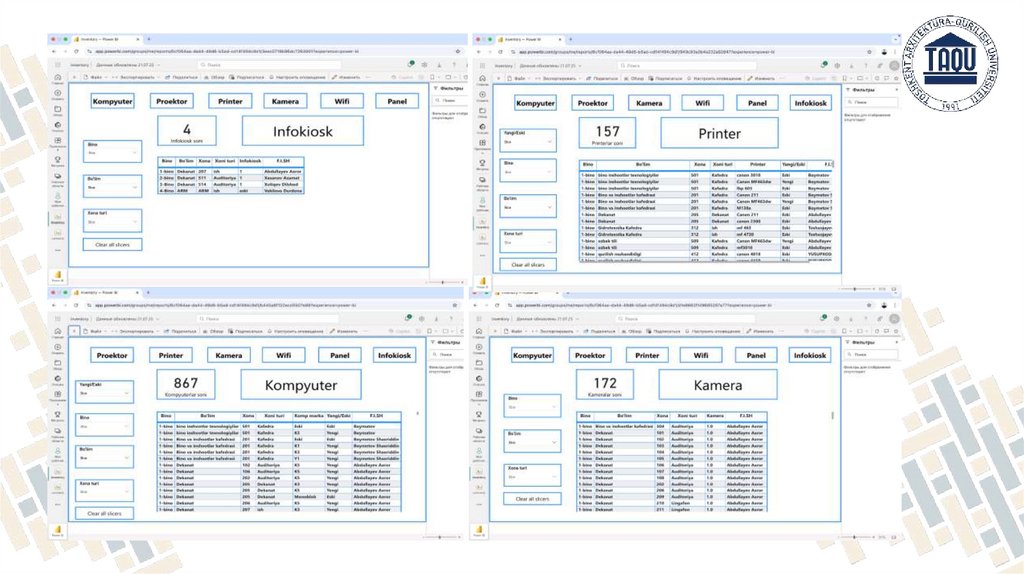
Task: Expand the Xona turi slicer on Kompyuter report
Action: pyautogui.click(x=104, y=489)
